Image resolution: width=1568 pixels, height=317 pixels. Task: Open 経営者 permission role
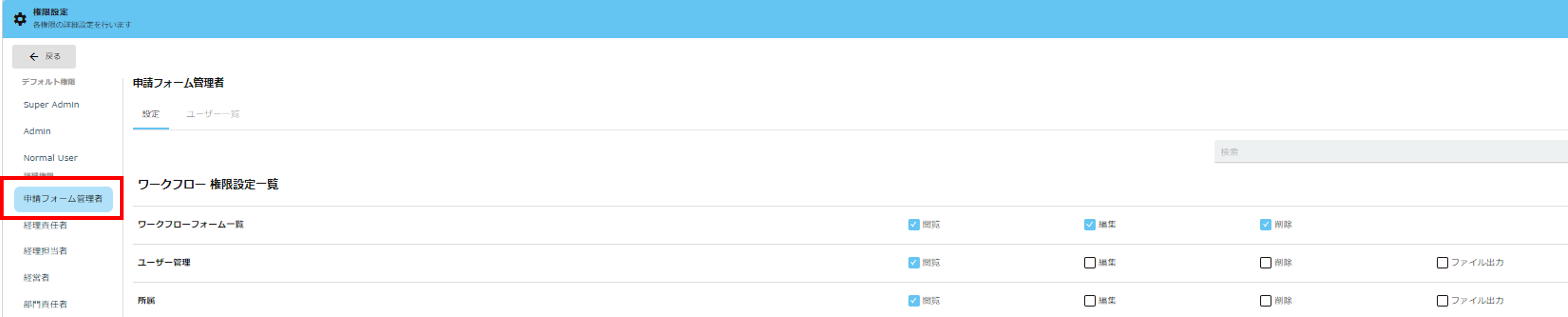coord(37,278)
